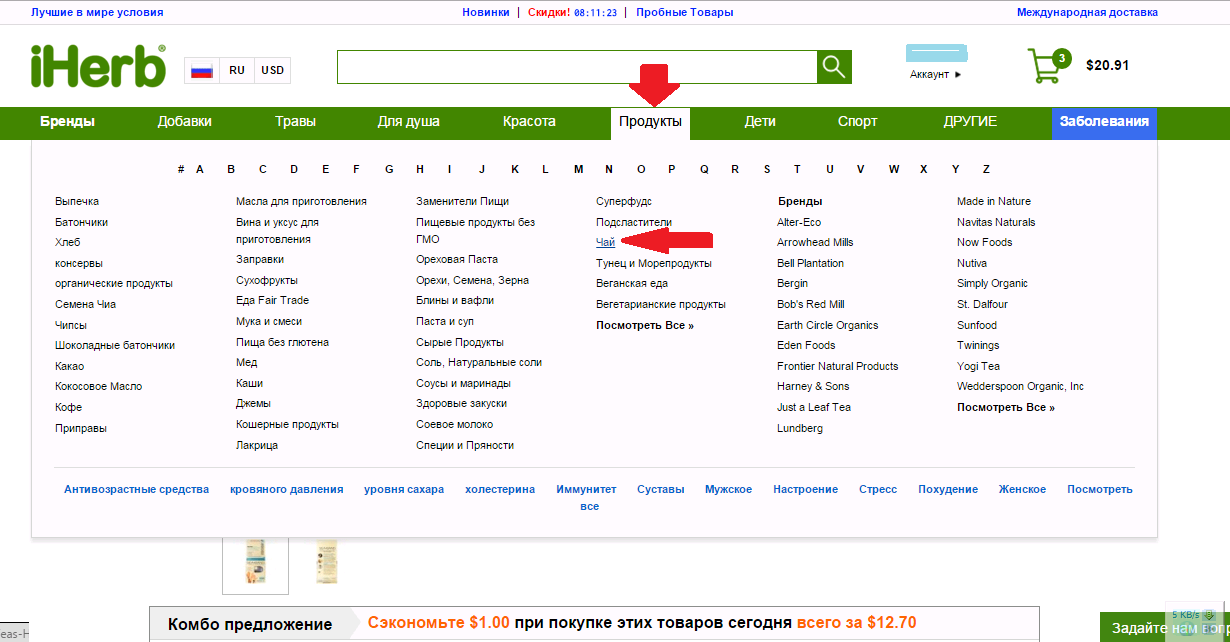1230x642 pixels.
Task: Click Посмотреть Все under Wedderspoon Organic
Action: (1006, 407)
